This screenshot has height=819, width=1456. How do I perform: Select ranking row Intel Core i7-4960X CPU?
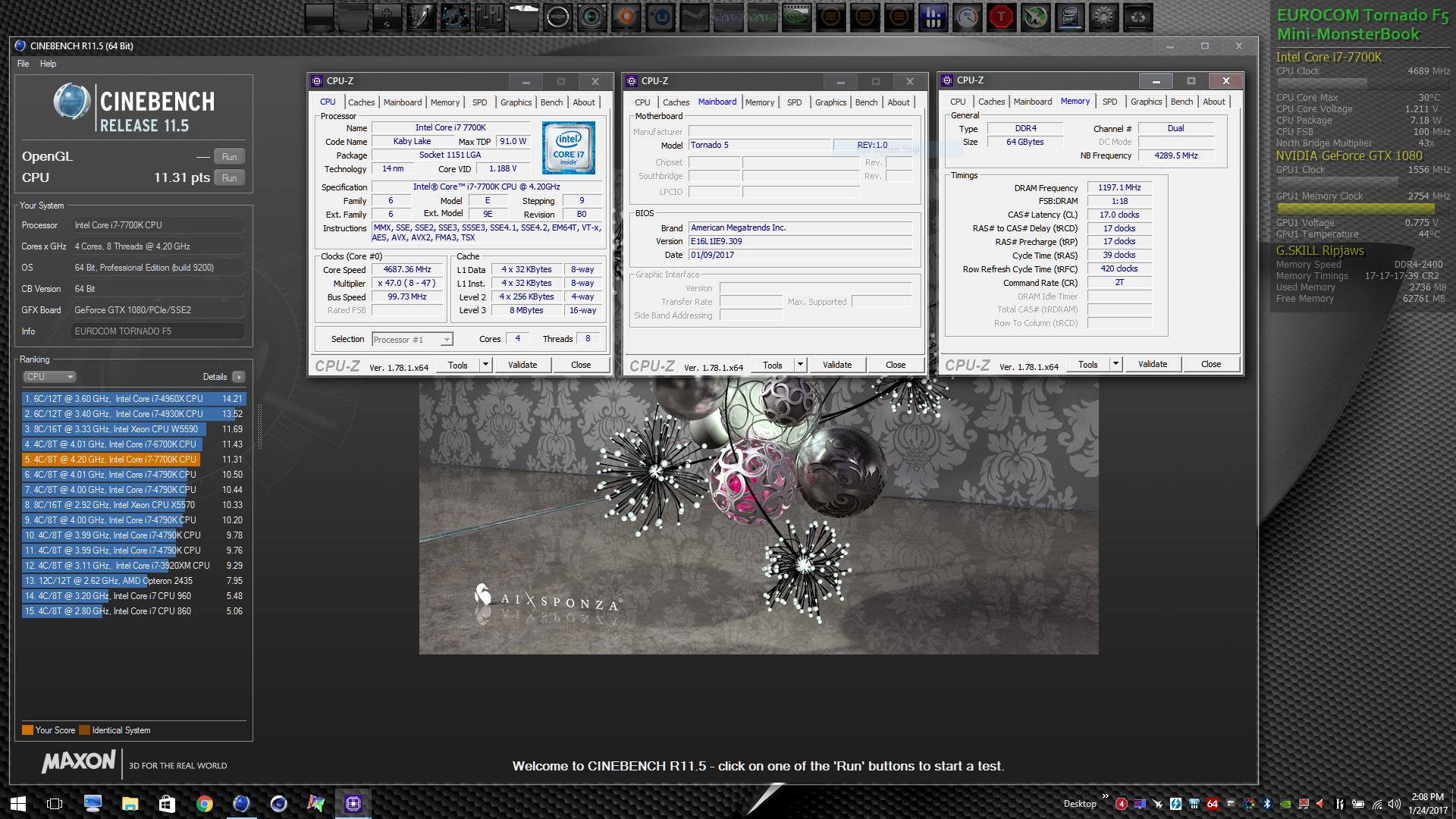[x=133, y=398]
